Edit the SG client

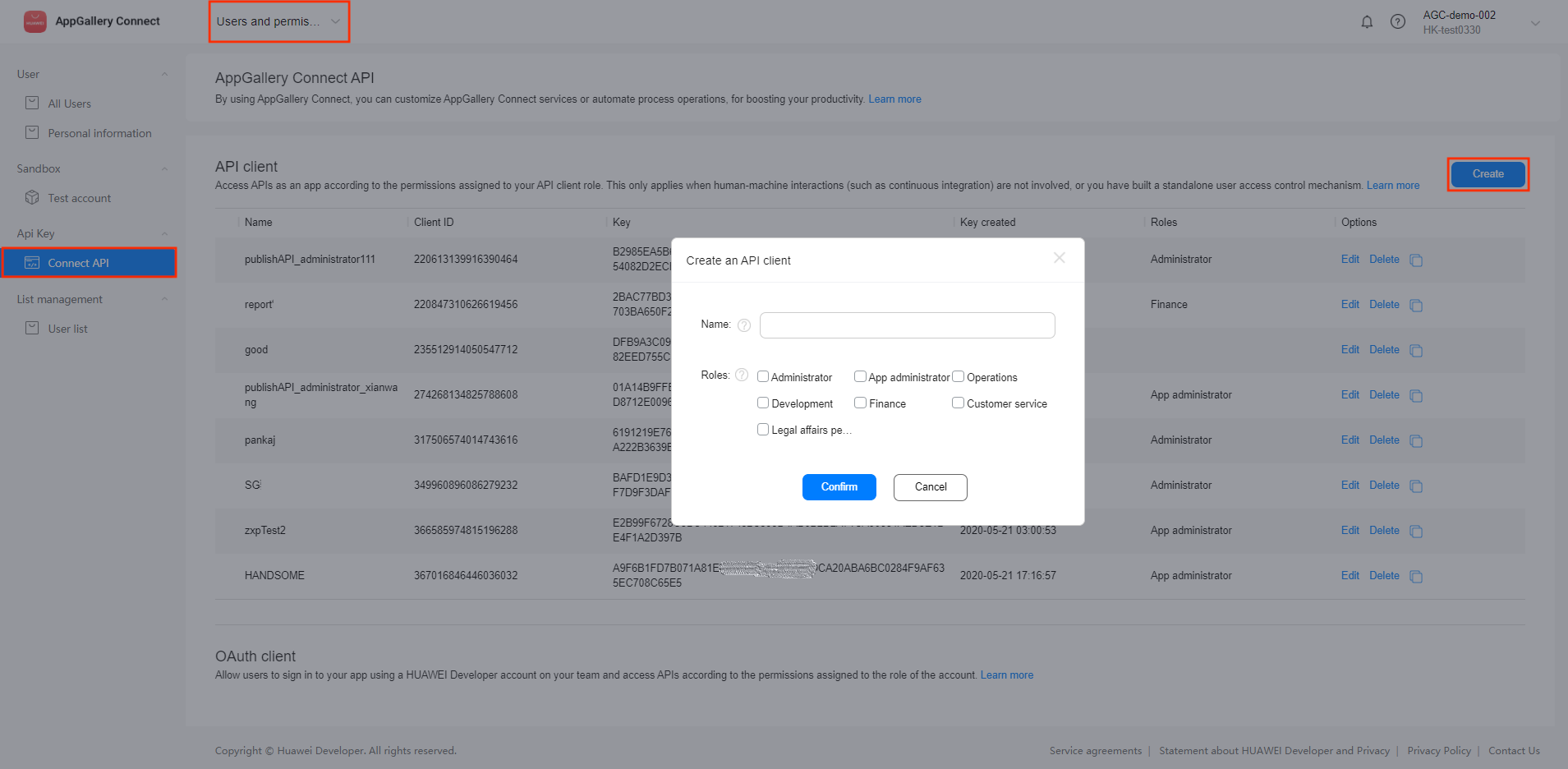(1350, 485)
